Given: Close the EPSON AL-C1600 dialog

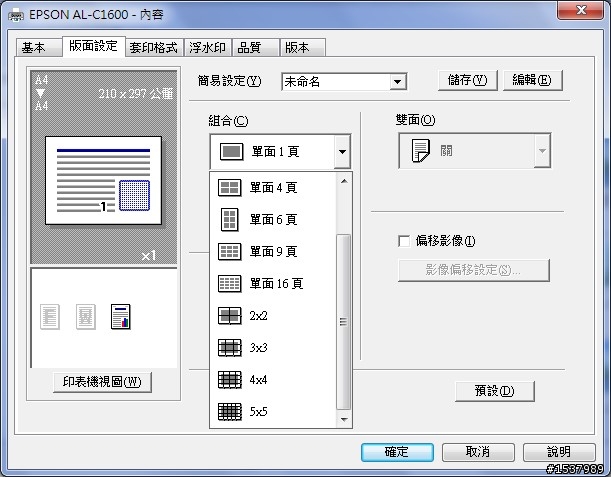Looking at the screenshot, I should pos(581,10).
